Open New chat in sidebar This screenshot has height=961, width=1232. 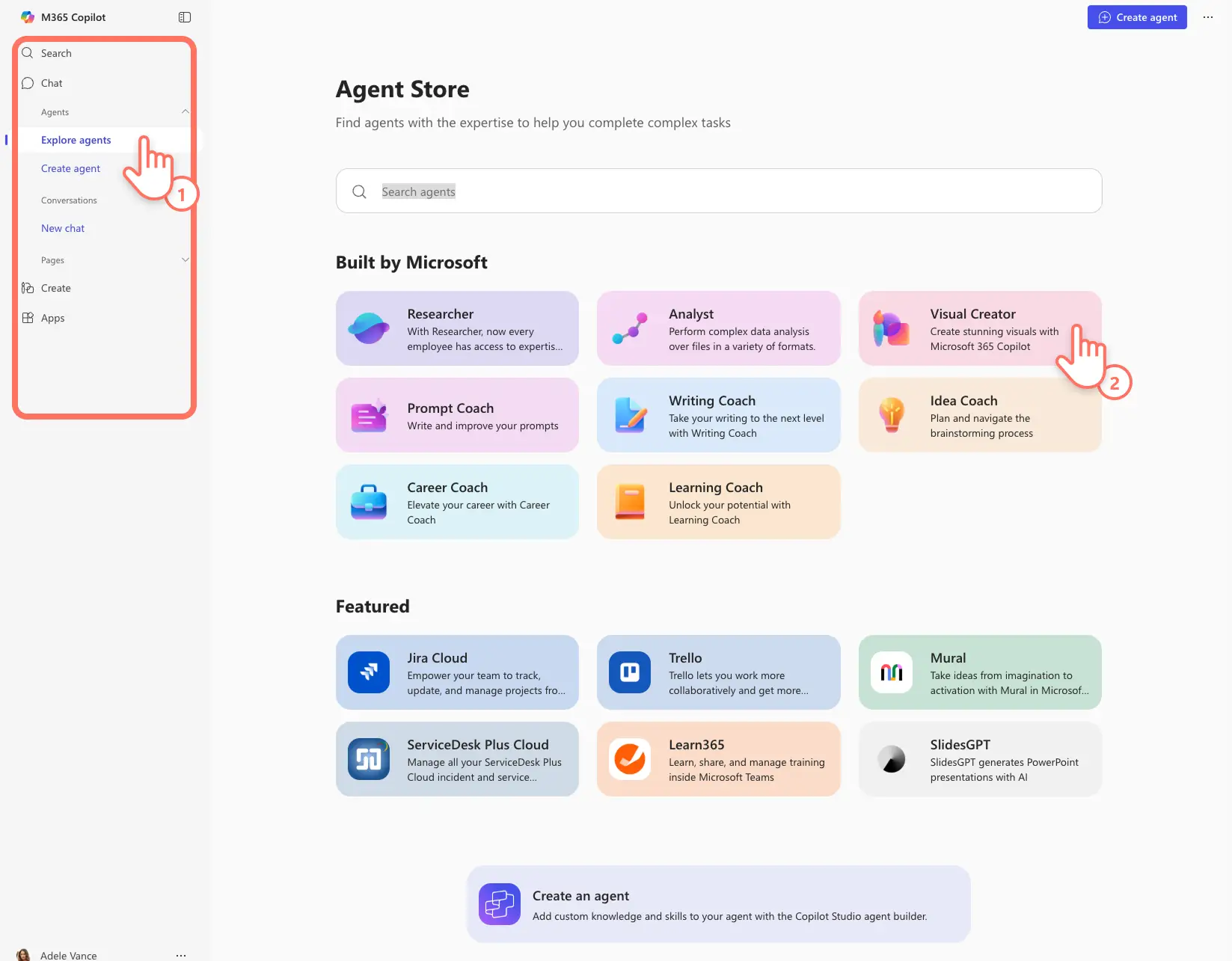coord(63,228)
